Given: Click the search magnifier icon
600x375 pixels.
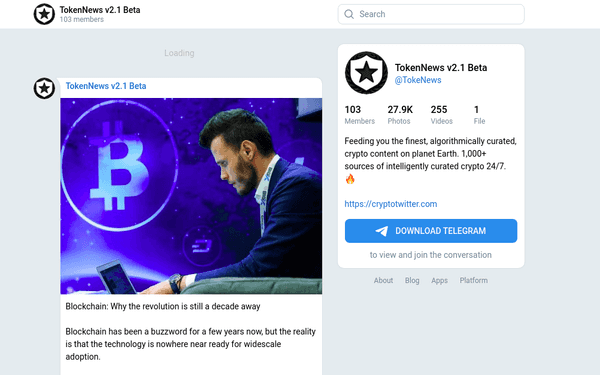Looking at the screenshot, I should click(x=349, y=14).
